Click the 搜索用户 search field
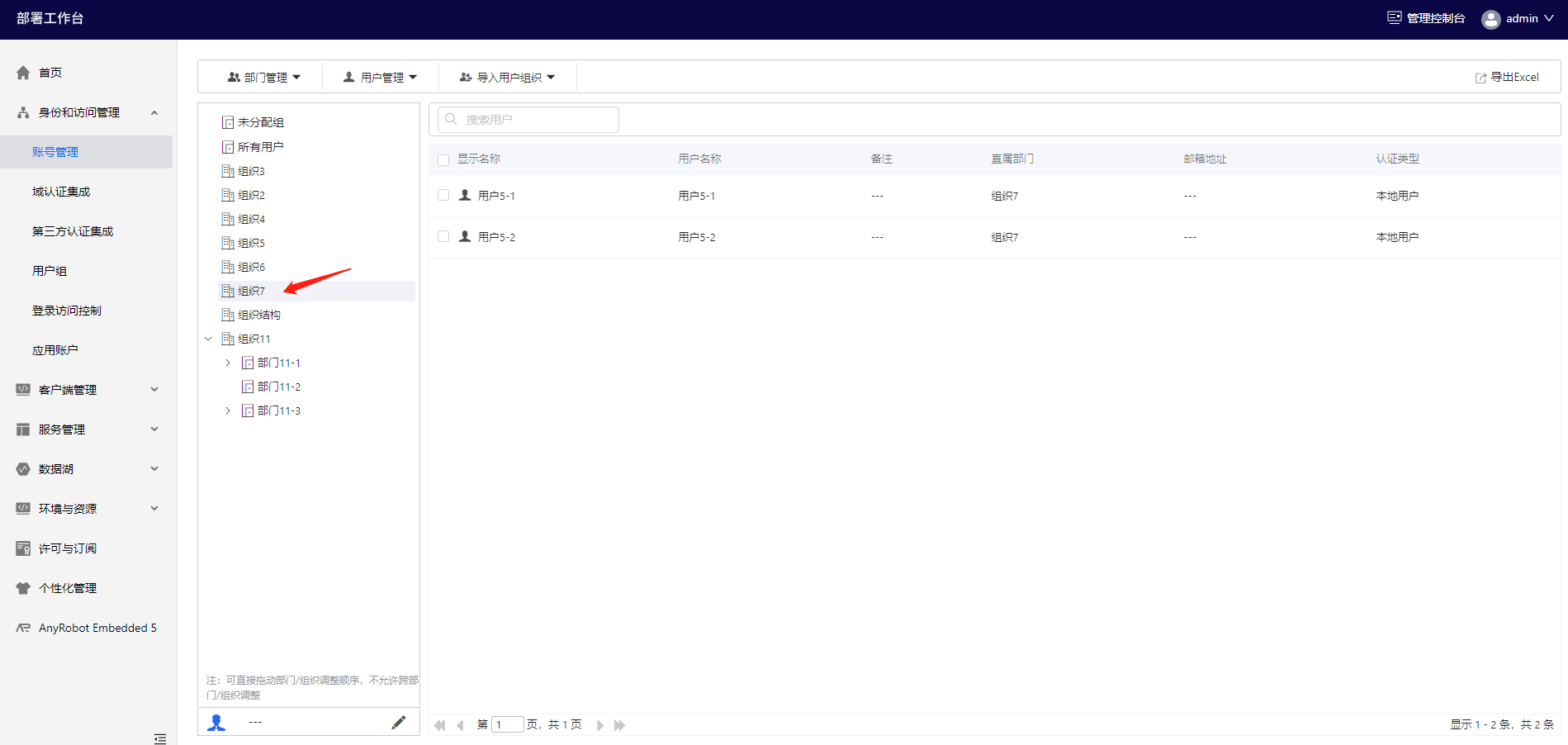Viewport: 1568px width, 745px height. tap(528, 119)
